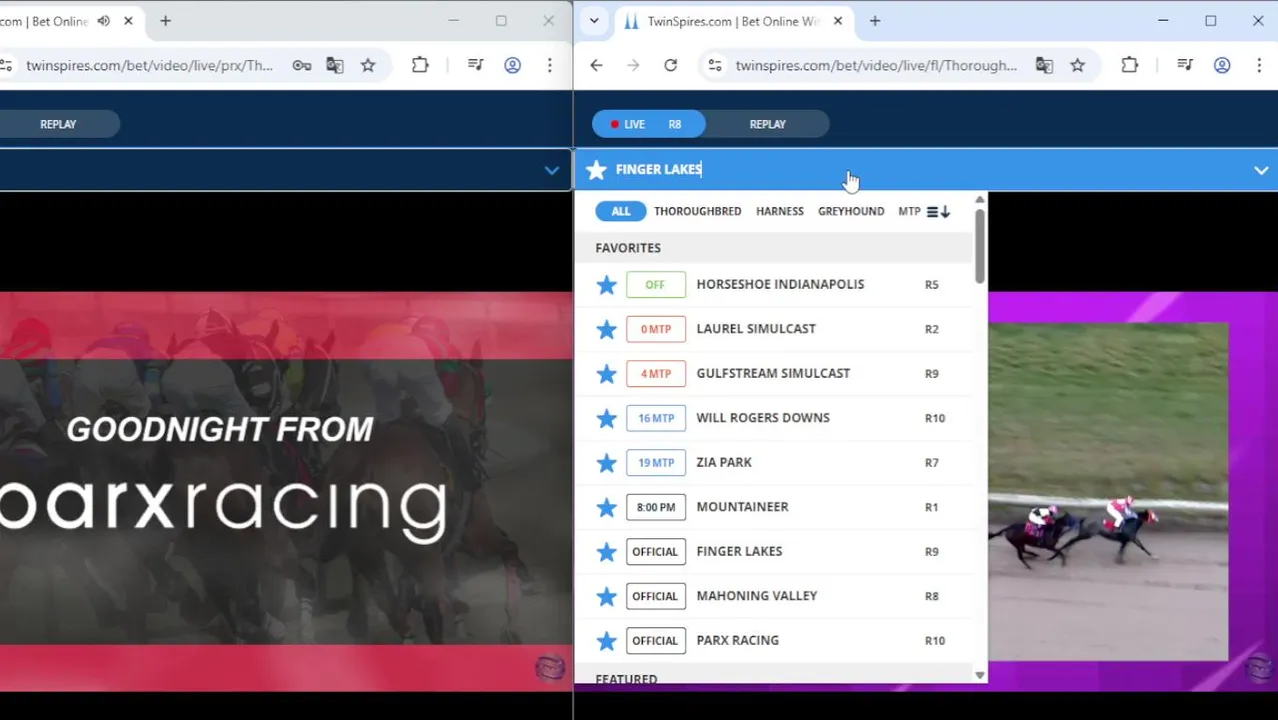Select the Gulfstream Simulcast track
This screenshot has width=1278, height=720.
pyautogui.click(x=773, y=373)
